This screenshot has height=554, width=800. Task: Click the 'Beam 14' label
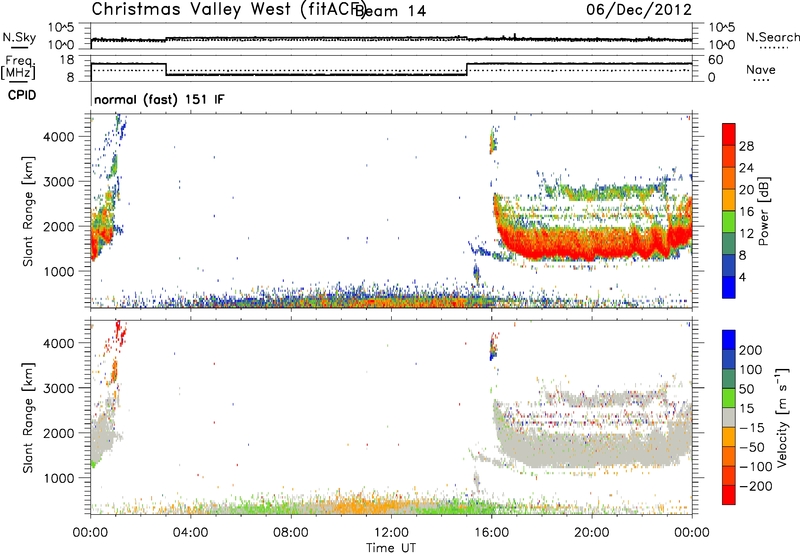tap(392, 11)
